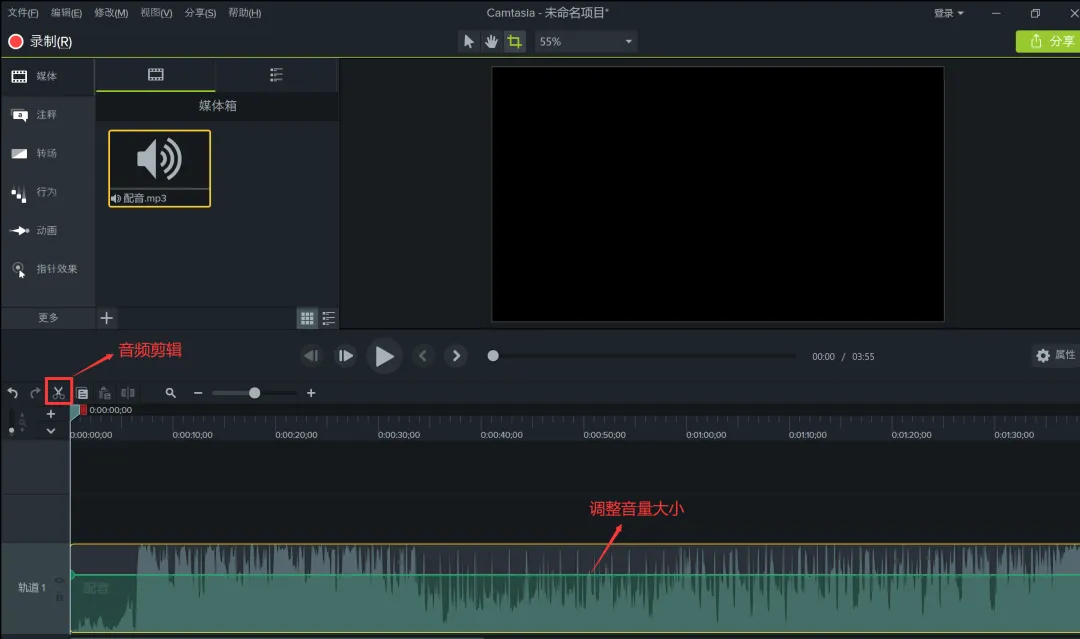
Task: Zoom out the timeline with minus
Action: pyautogui.click(x=198, y=392)
